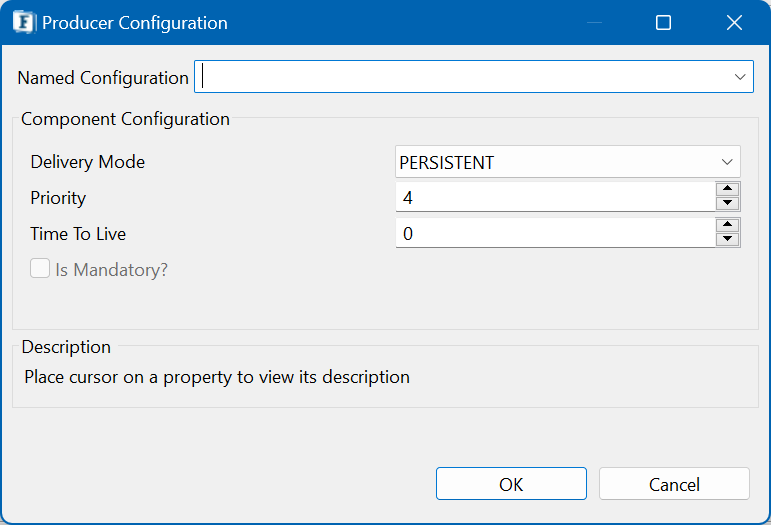This screenshot has height=525, width=771.
Task: Dismiss the dialog with Cancel
Action: click(674, 484)
